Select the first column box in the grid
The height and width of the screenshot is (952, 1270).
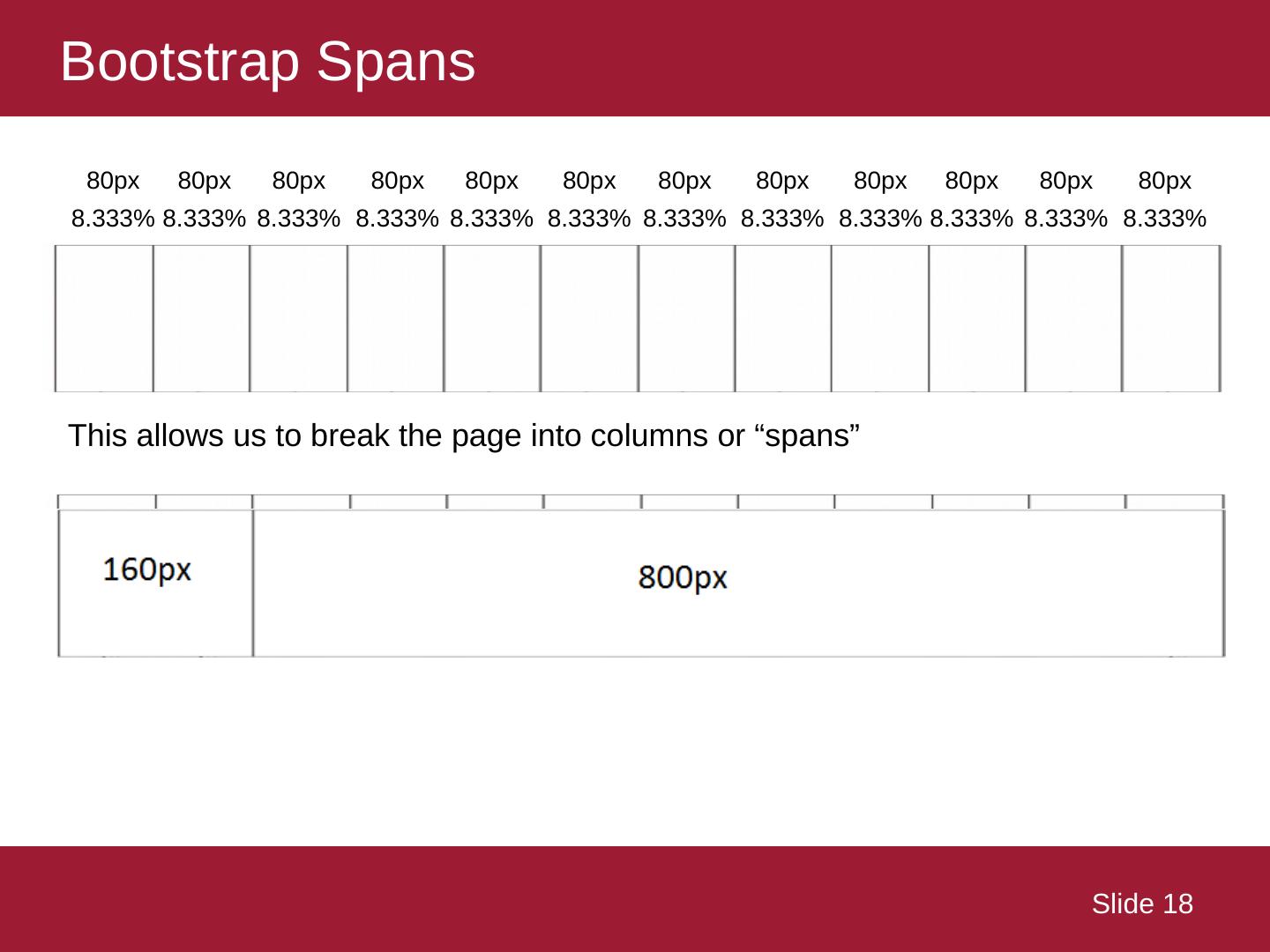(x=104, y=318)
